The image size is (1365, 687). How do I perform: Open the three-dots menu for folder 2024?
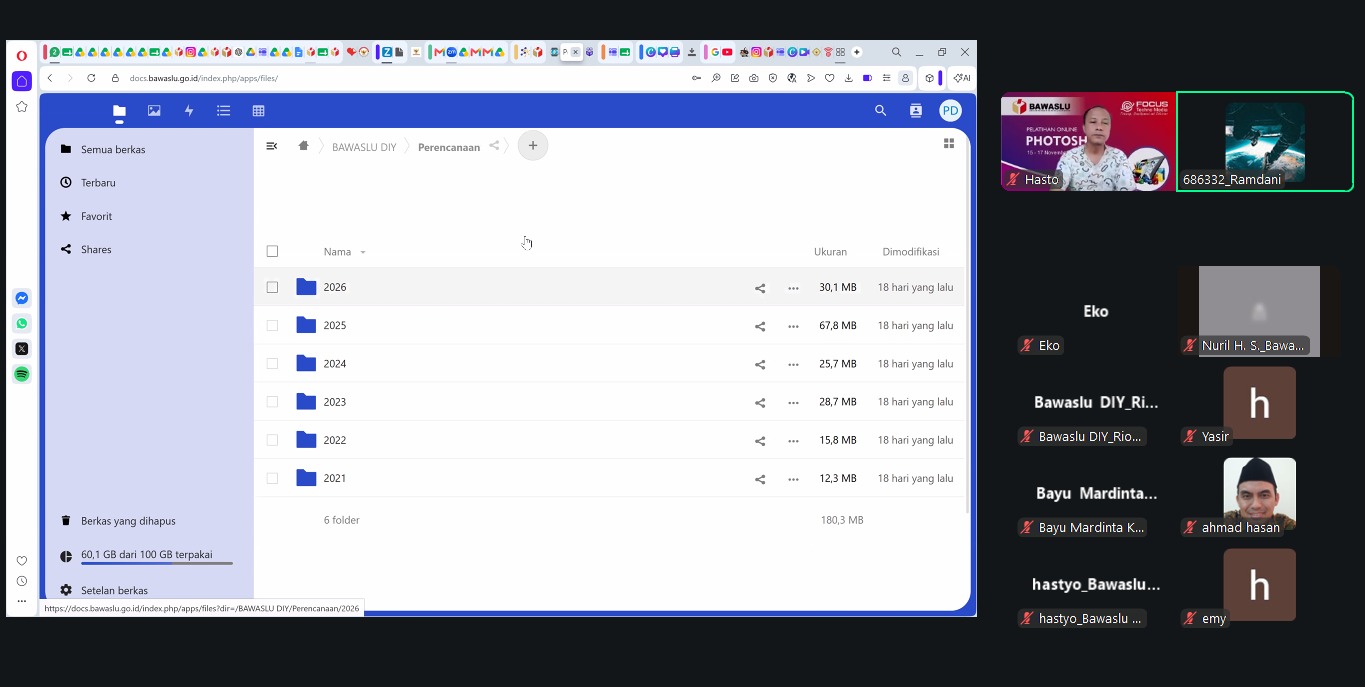(x=793, y=364)
